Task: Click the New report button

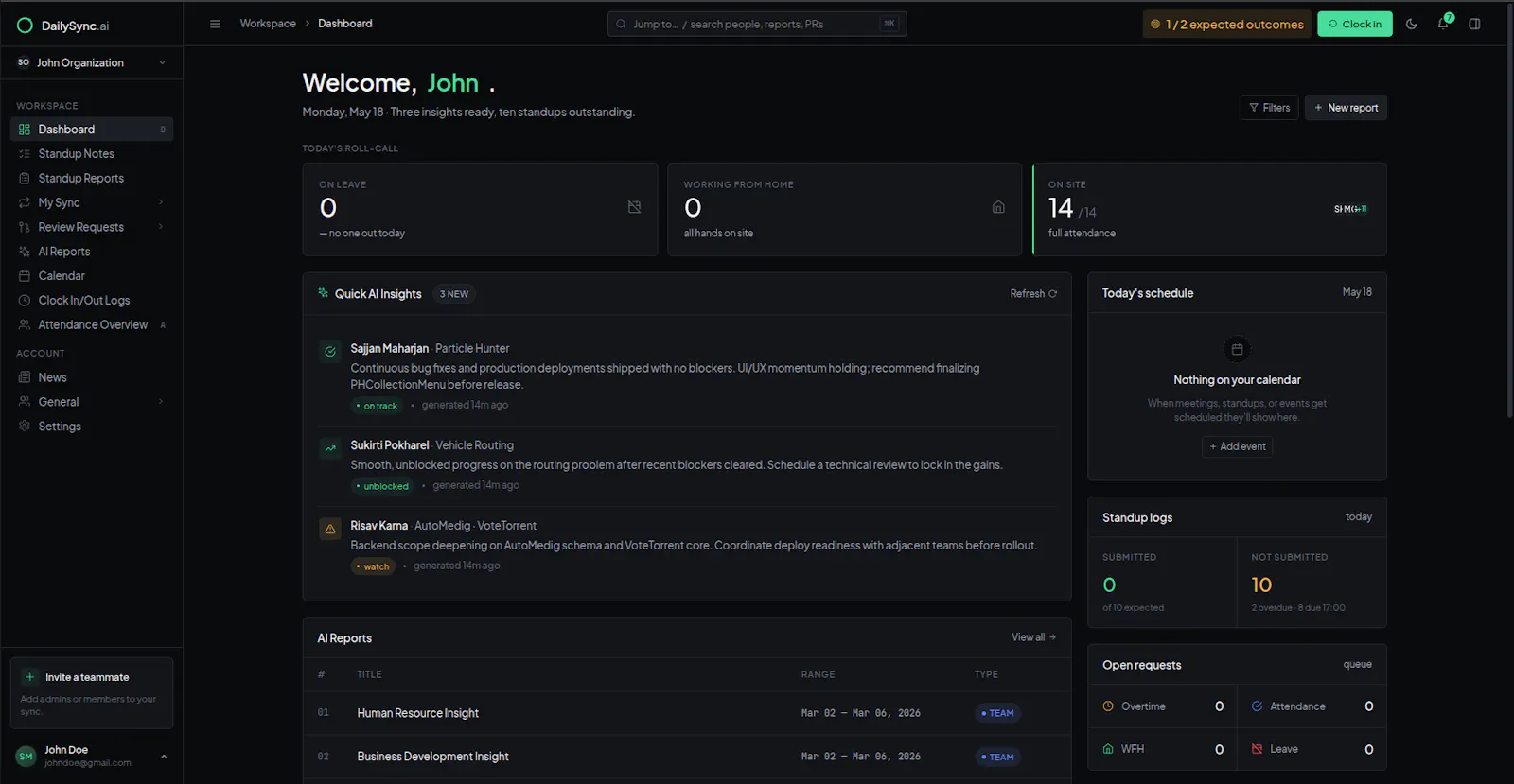Action: 1346,108
